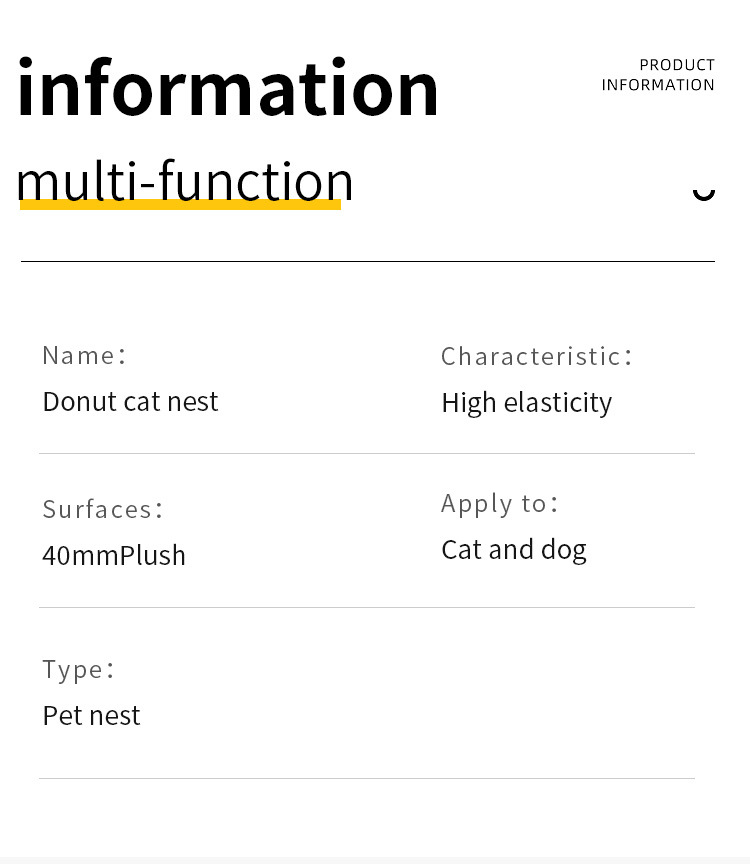Select the "Cat and dog" value
750x864 pixels.
(x=514, y=549)
